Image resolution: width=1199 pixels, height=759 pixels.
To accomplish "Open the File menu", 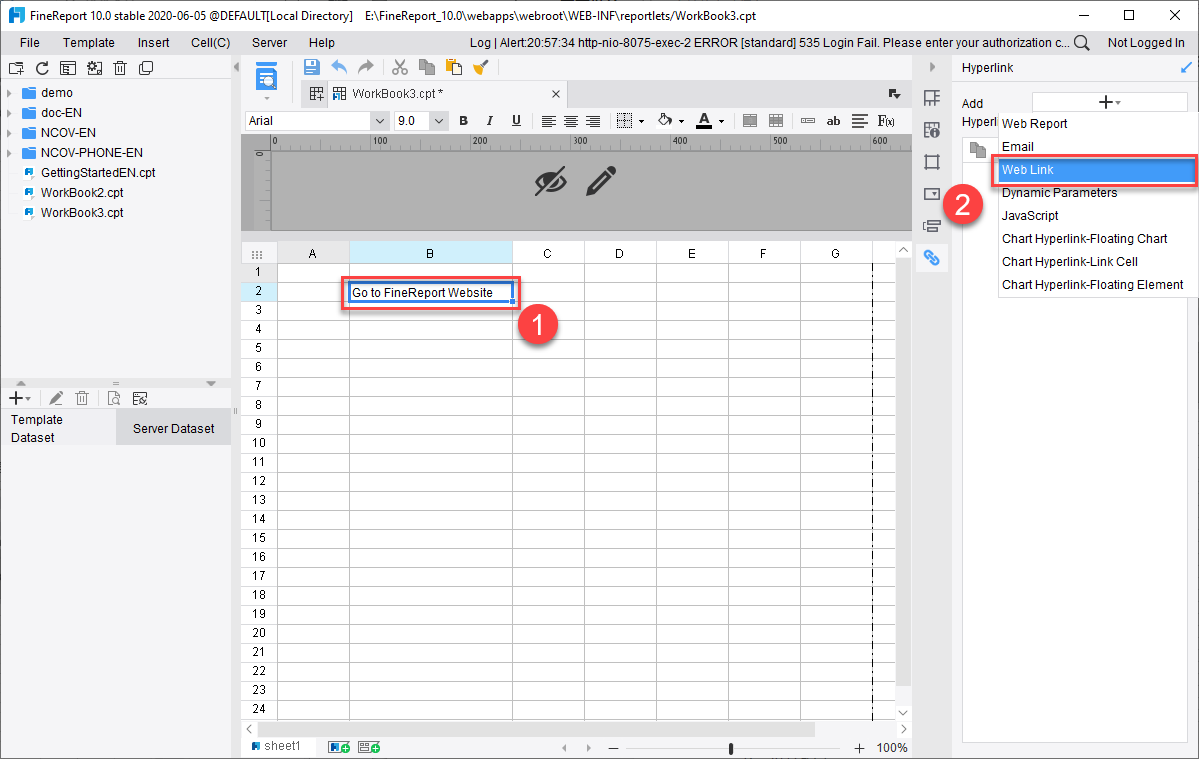I will click(x=30, y=43).
